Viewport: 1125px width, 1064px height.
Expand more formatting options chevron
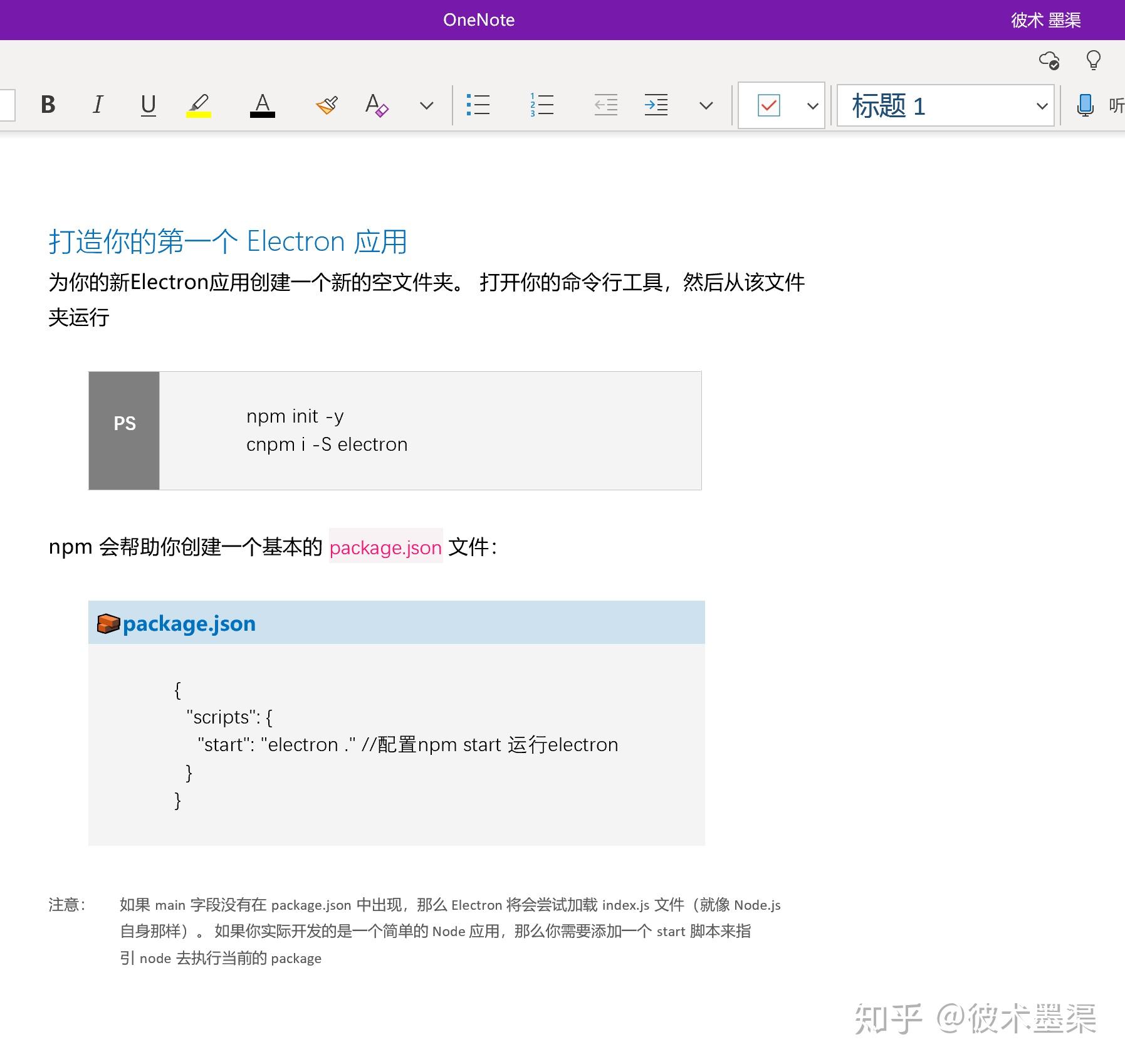point(426,105)
